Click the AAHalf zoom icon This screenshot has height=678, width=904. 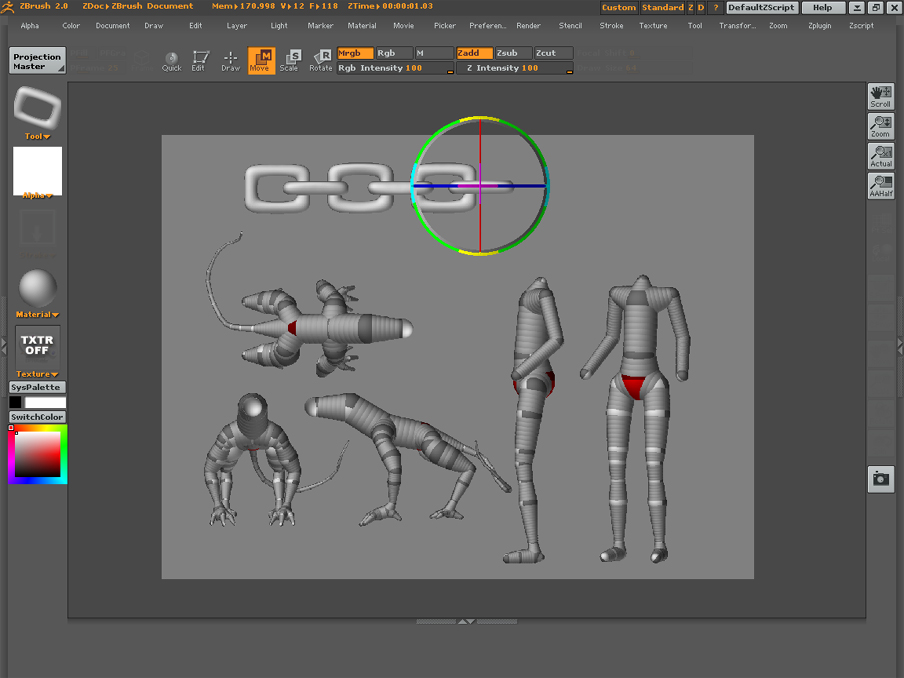[x=880, y=186]
